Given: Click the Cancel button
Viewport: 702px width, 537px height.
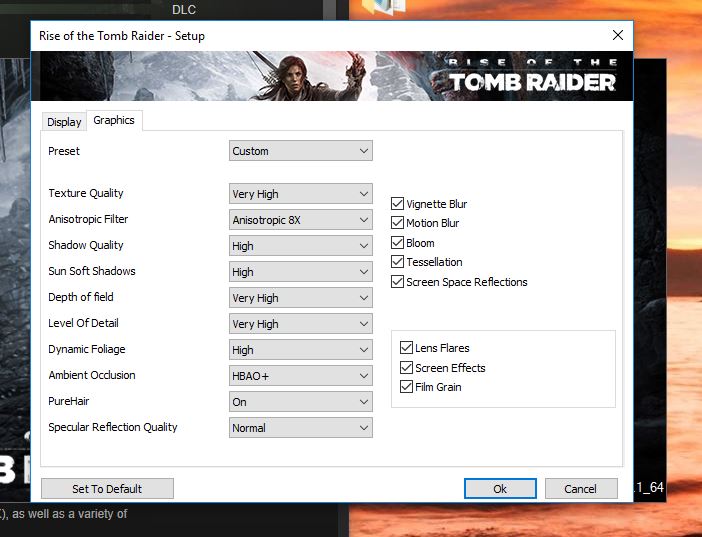Looking at the screenshot, I should click(x=581, y=489).
